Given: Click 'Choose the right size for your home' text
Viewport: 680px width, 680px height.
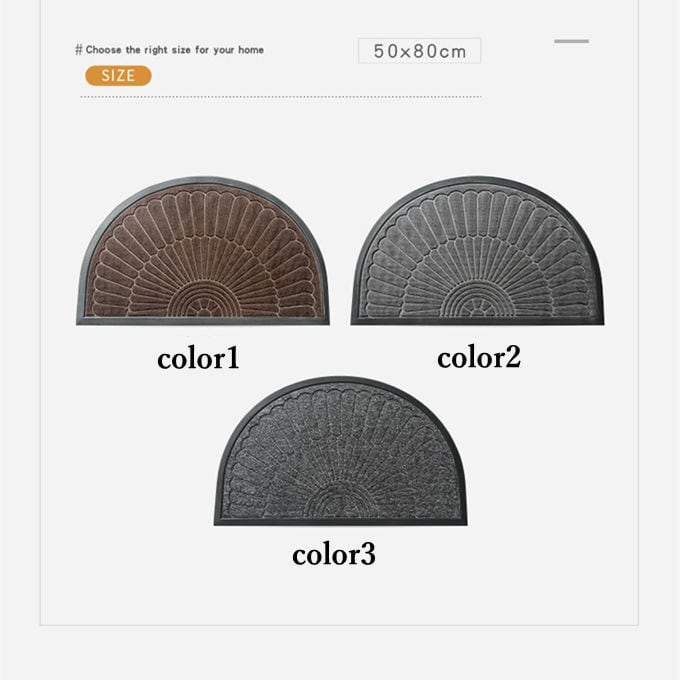Looking at the screenshot, I should 174,50.
